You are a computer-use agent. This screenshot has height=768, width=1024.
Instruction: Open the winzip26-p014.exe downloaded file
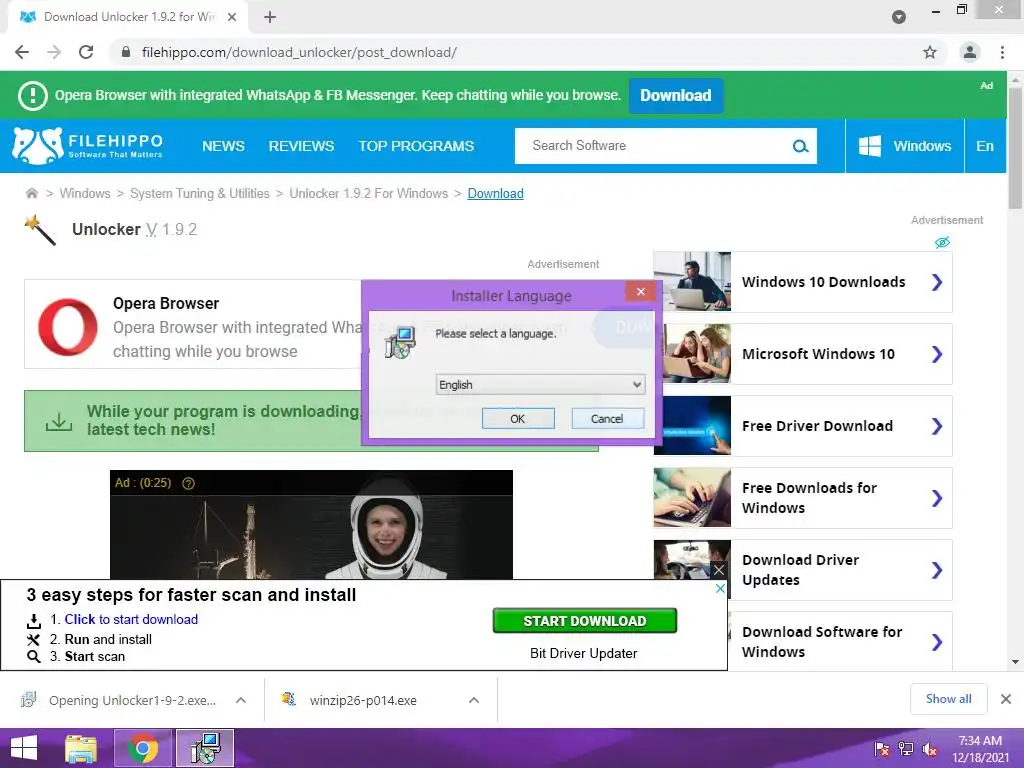coord(363,700)
